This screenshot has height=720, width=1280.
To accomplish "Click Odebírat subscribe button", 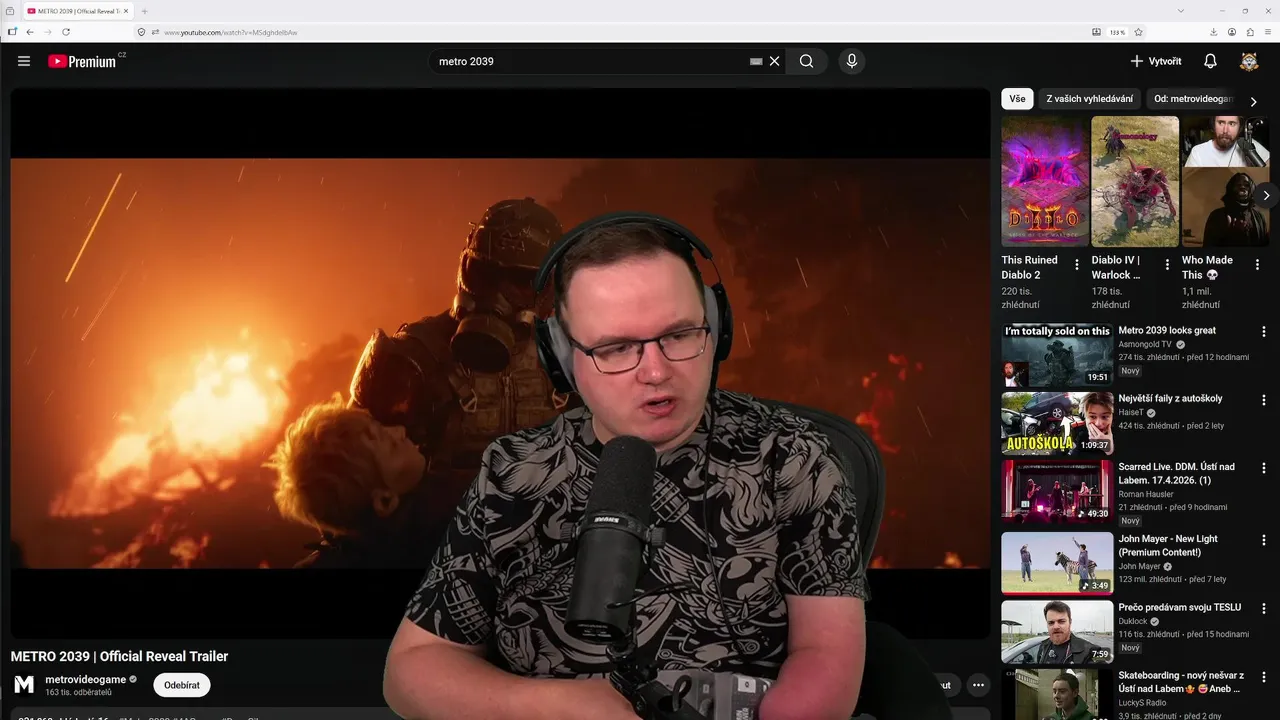I will [182, 685].
